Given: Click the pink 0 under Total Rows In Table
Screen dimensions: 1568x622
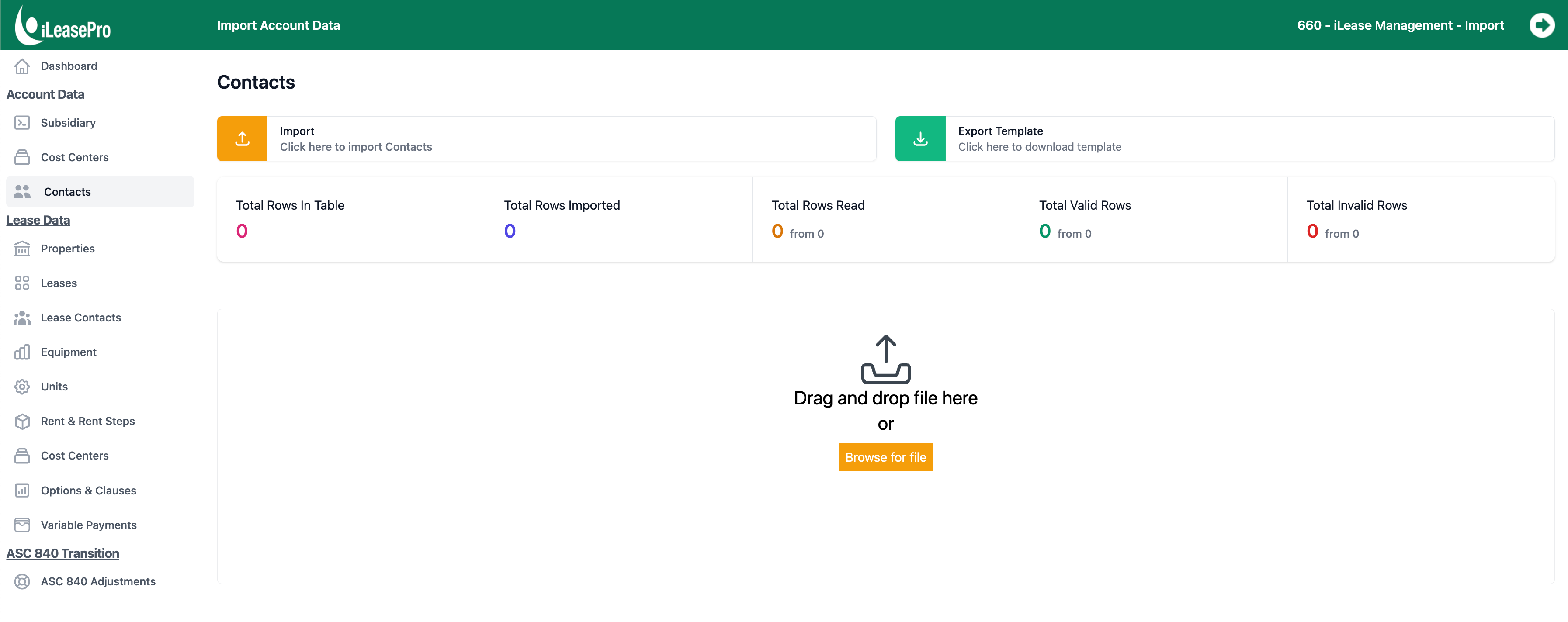Looking at the screenshot, I should [242, 231].
